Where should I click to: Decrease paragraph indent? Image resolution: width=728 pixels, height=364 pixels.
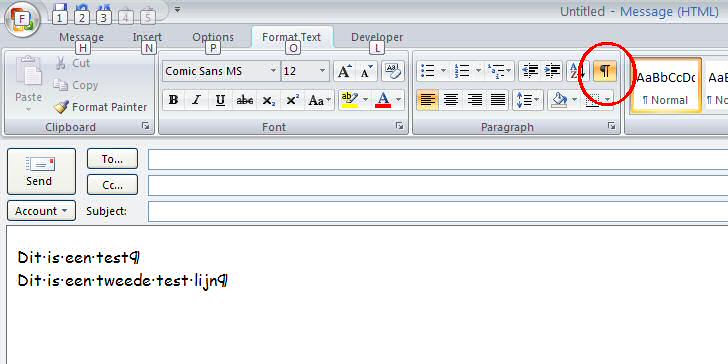pos(530,71)
